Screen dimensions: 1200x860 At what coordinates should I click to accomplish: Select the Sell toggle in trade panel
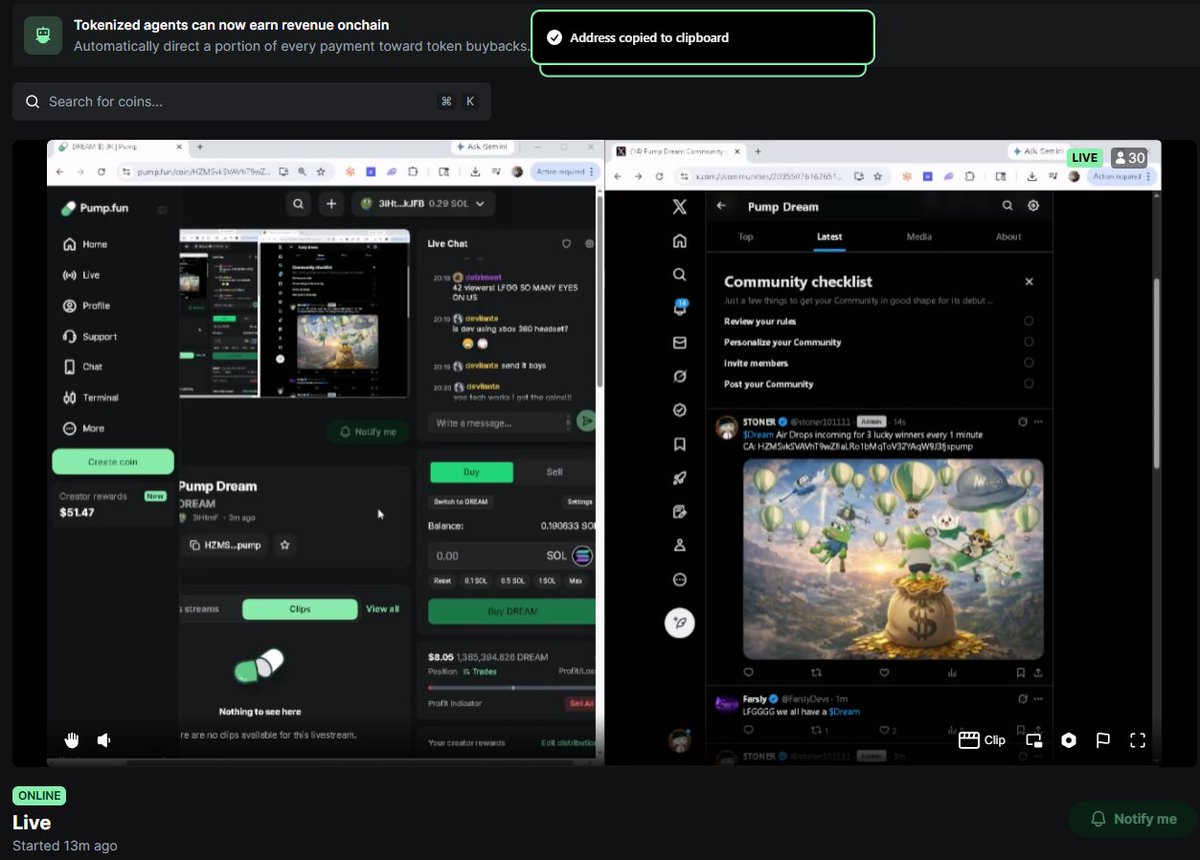click(x=555, y=472)
